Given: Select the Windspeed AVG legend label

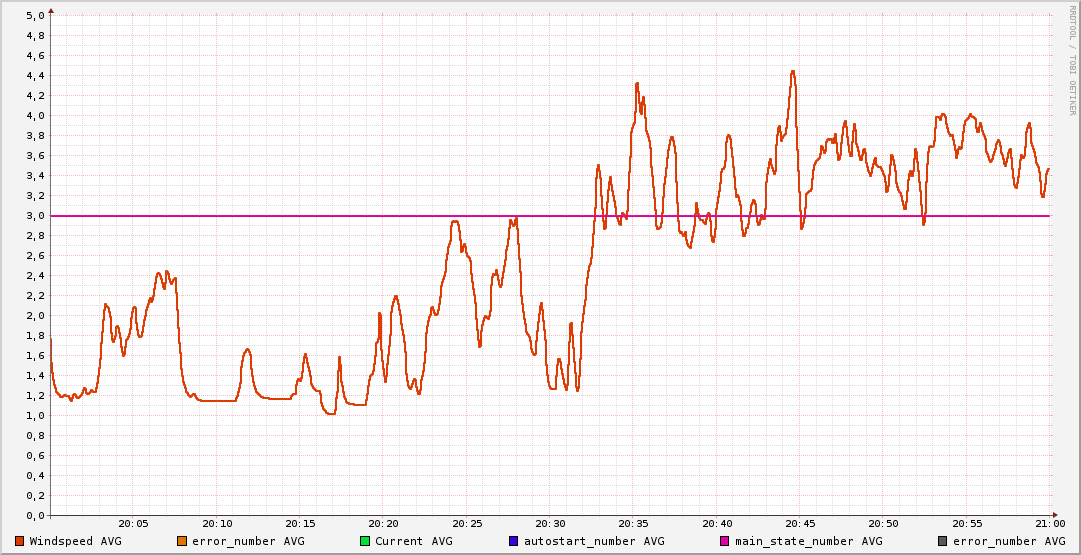Looking at the screenshot, I should 76,541.
